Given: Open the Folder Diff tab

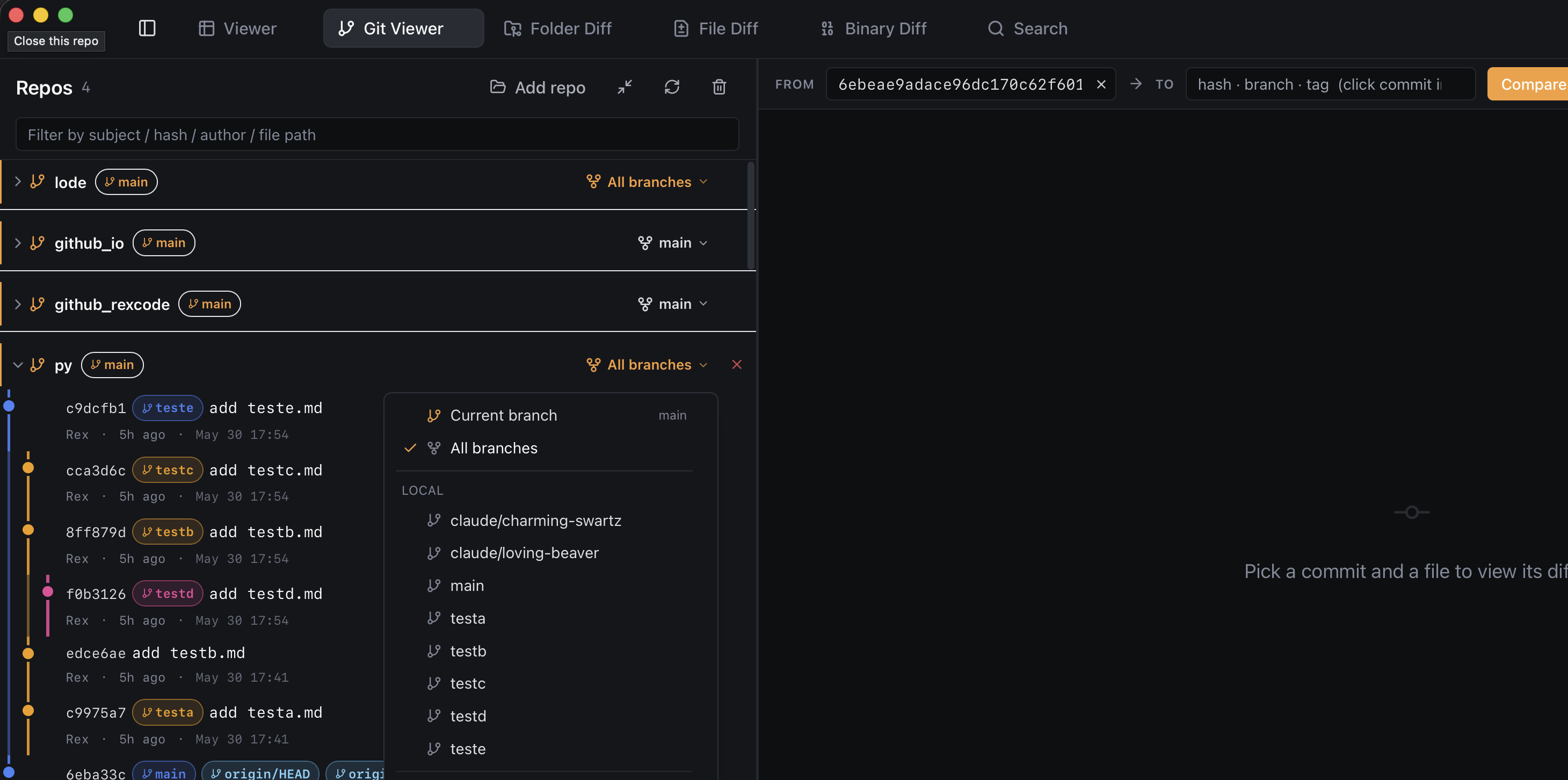Looking at the screenshot, I should [x=557, y=28].
